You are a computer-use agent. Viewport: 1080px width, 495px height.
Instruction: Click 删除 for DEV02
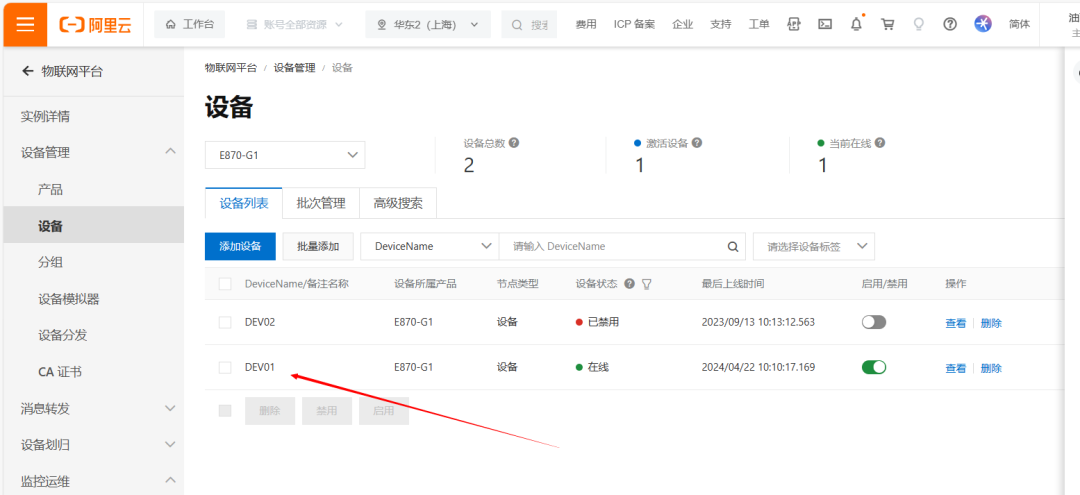click(x=991, y=323)
